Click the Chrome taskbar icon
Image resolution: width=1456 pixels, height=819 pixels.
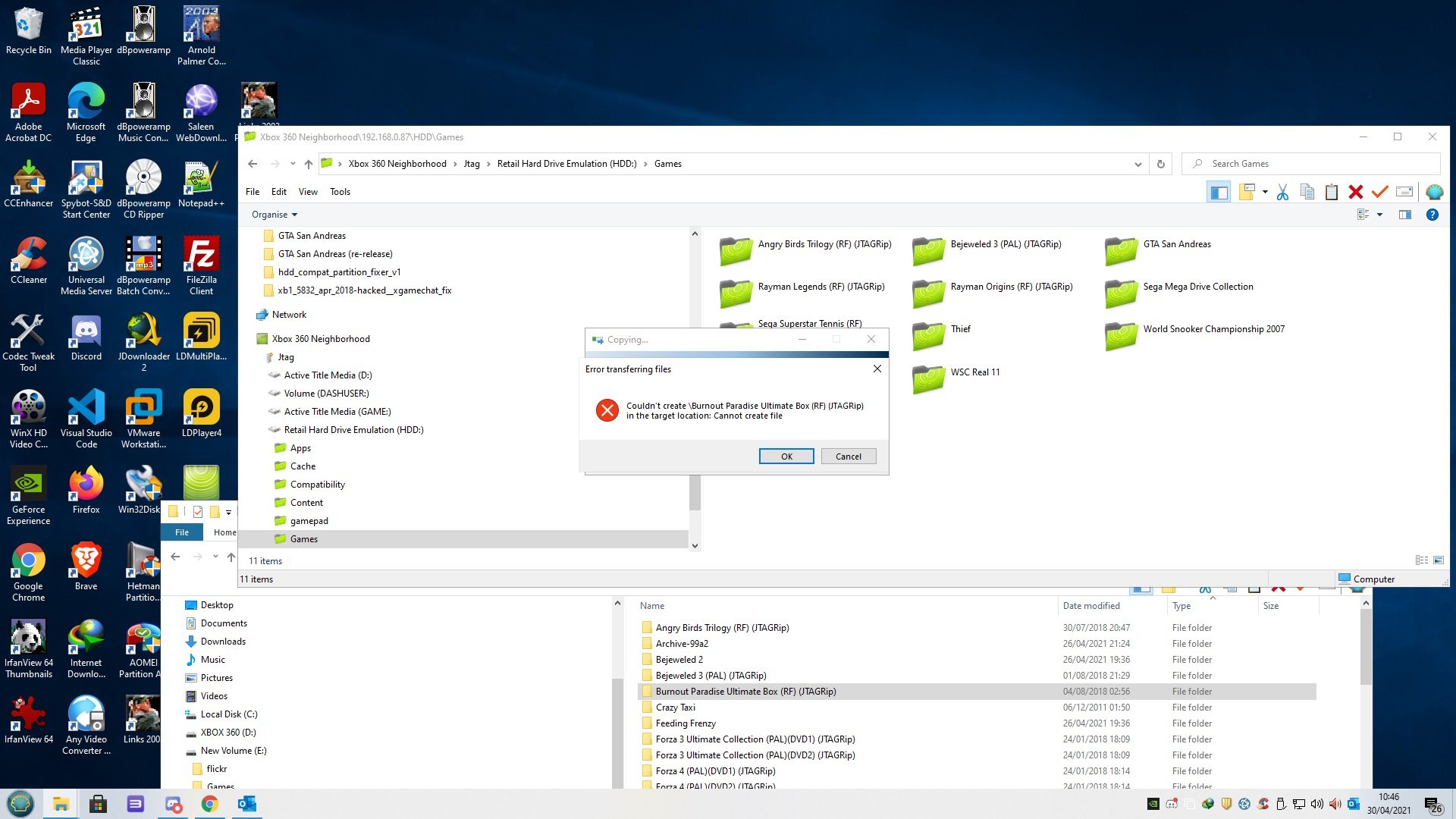coord(209,805)
